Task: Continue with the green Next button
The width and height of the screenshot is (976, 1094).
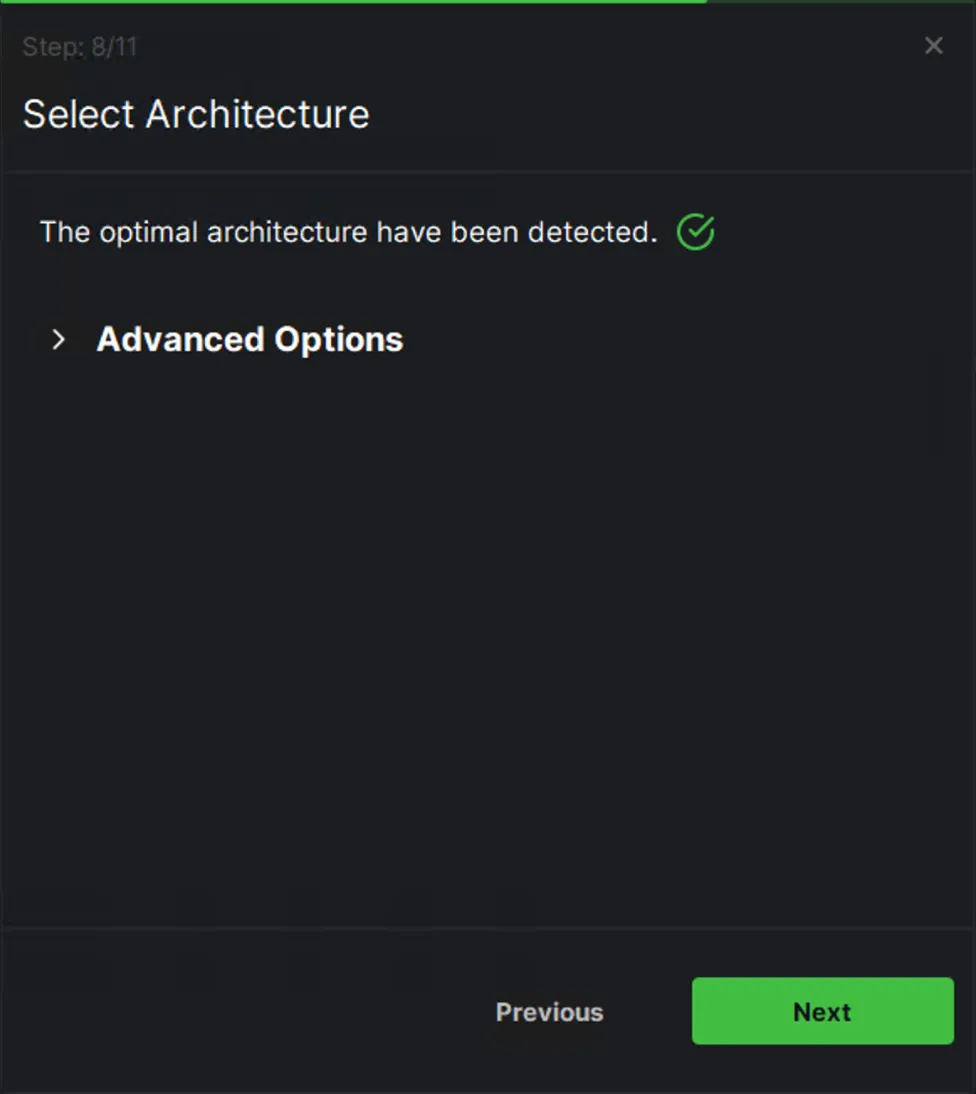Action: point(823,1011)
